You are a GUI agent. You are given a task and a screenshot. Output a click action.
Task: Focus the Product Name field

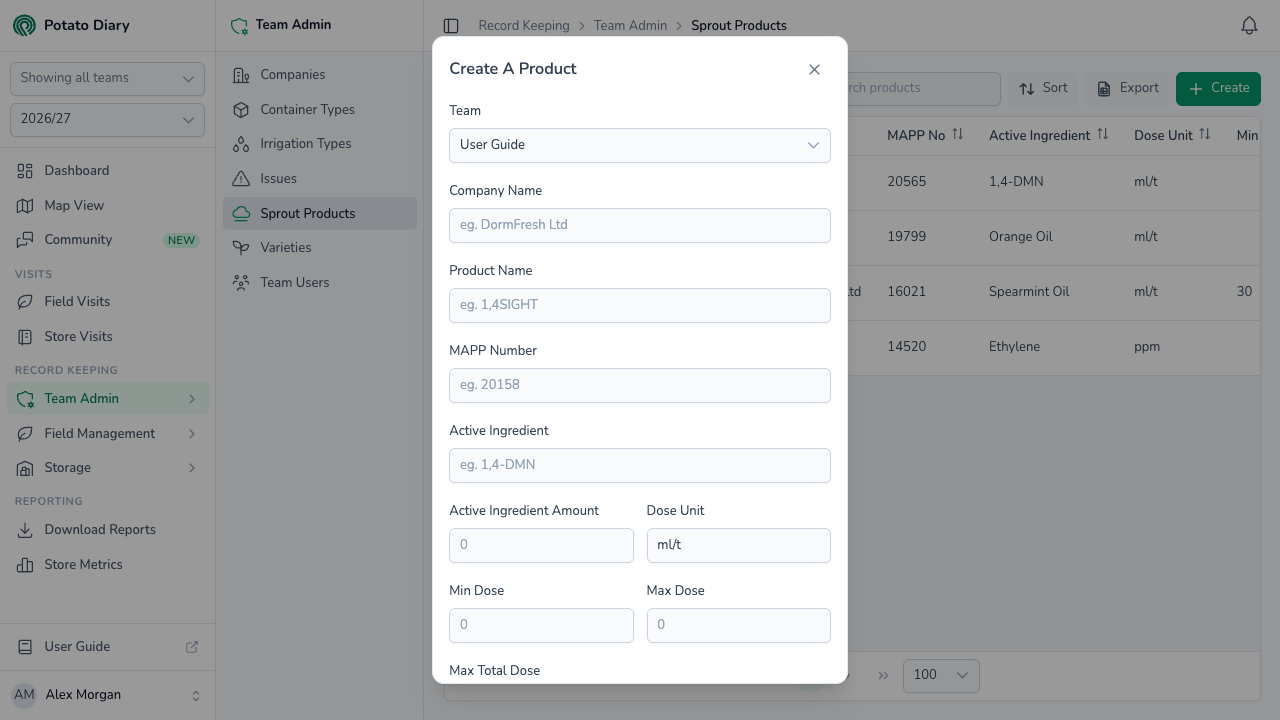coord(640,305)
